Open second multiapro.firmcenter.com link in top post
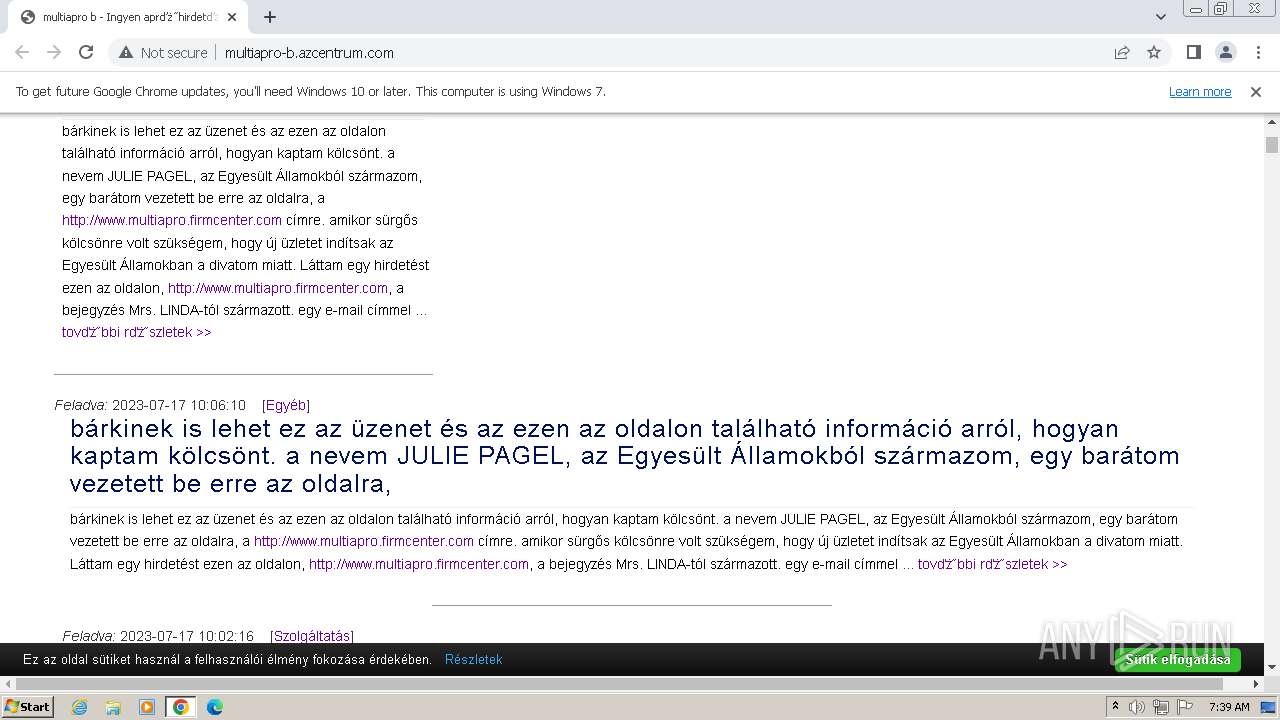Viewport: 1280px width, 720px height. pos(278,288)
